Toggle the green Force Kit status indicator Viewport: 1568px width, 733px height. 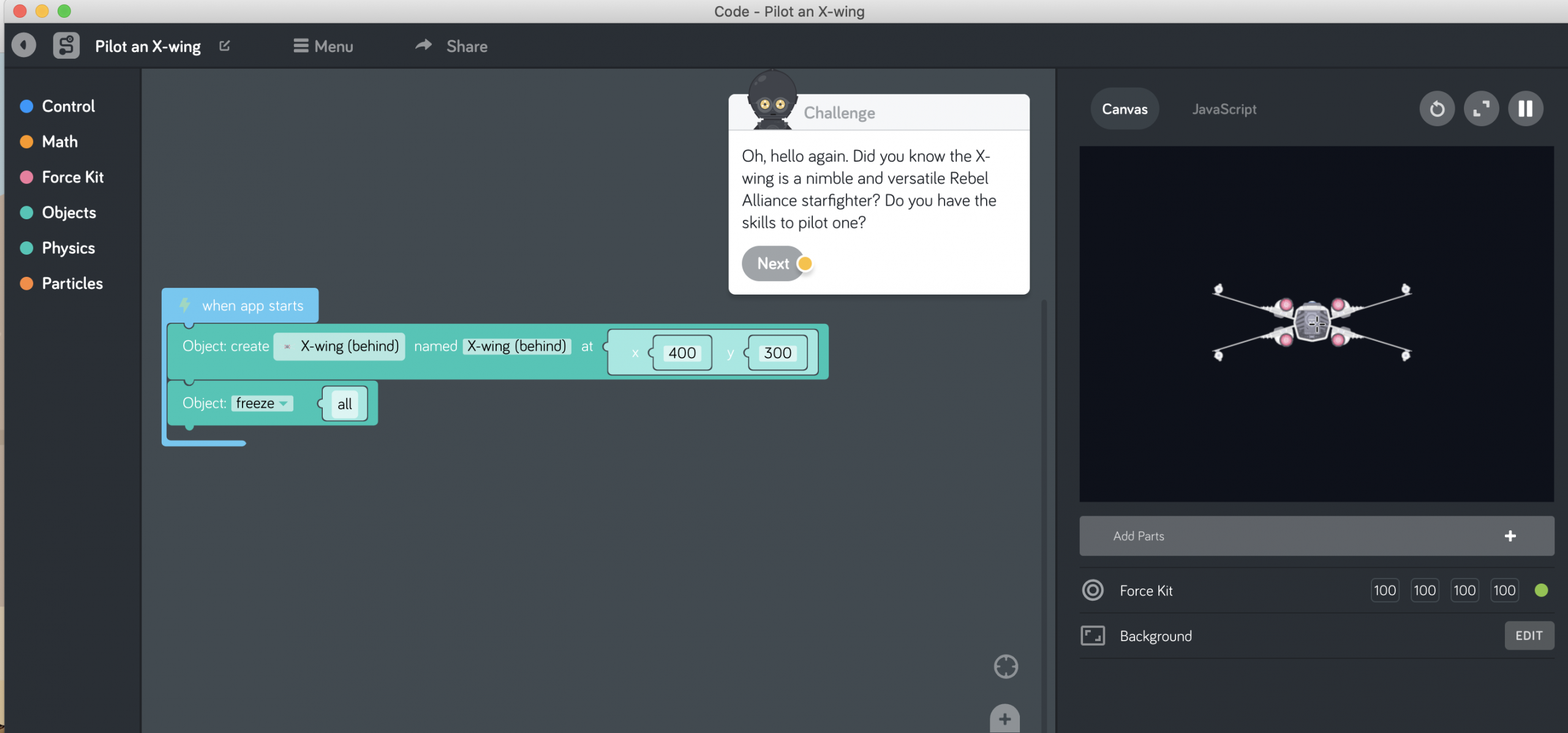1542,590
